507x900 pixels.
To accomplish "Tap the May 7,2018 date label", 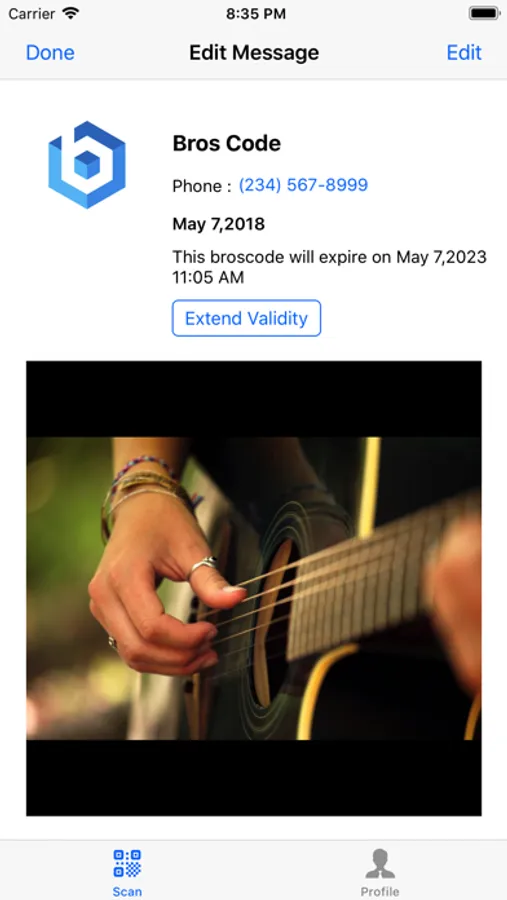I will 219,224.
